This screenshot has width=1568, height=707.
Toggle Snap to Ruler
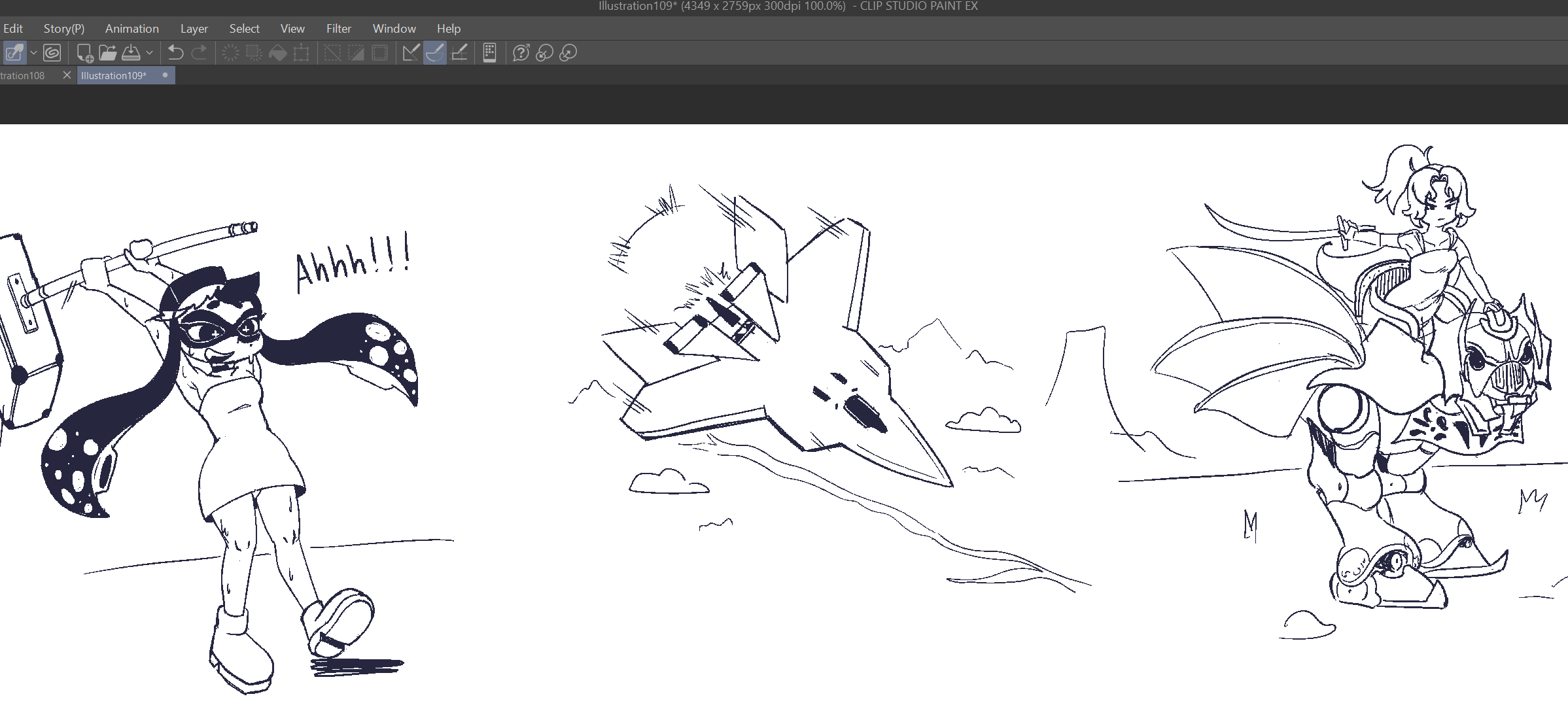coord(411,53)
